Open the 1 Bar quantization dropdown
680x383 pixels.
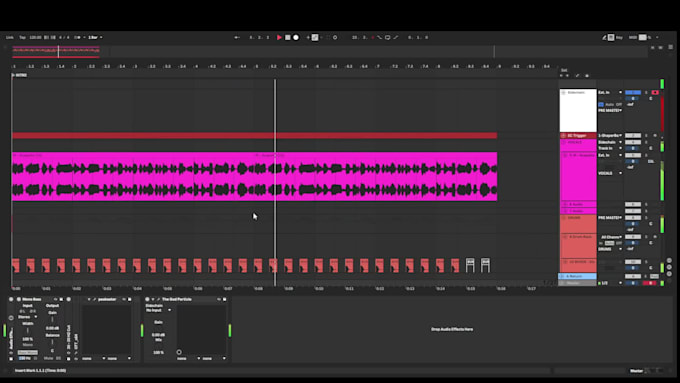[x=95, y=37]
